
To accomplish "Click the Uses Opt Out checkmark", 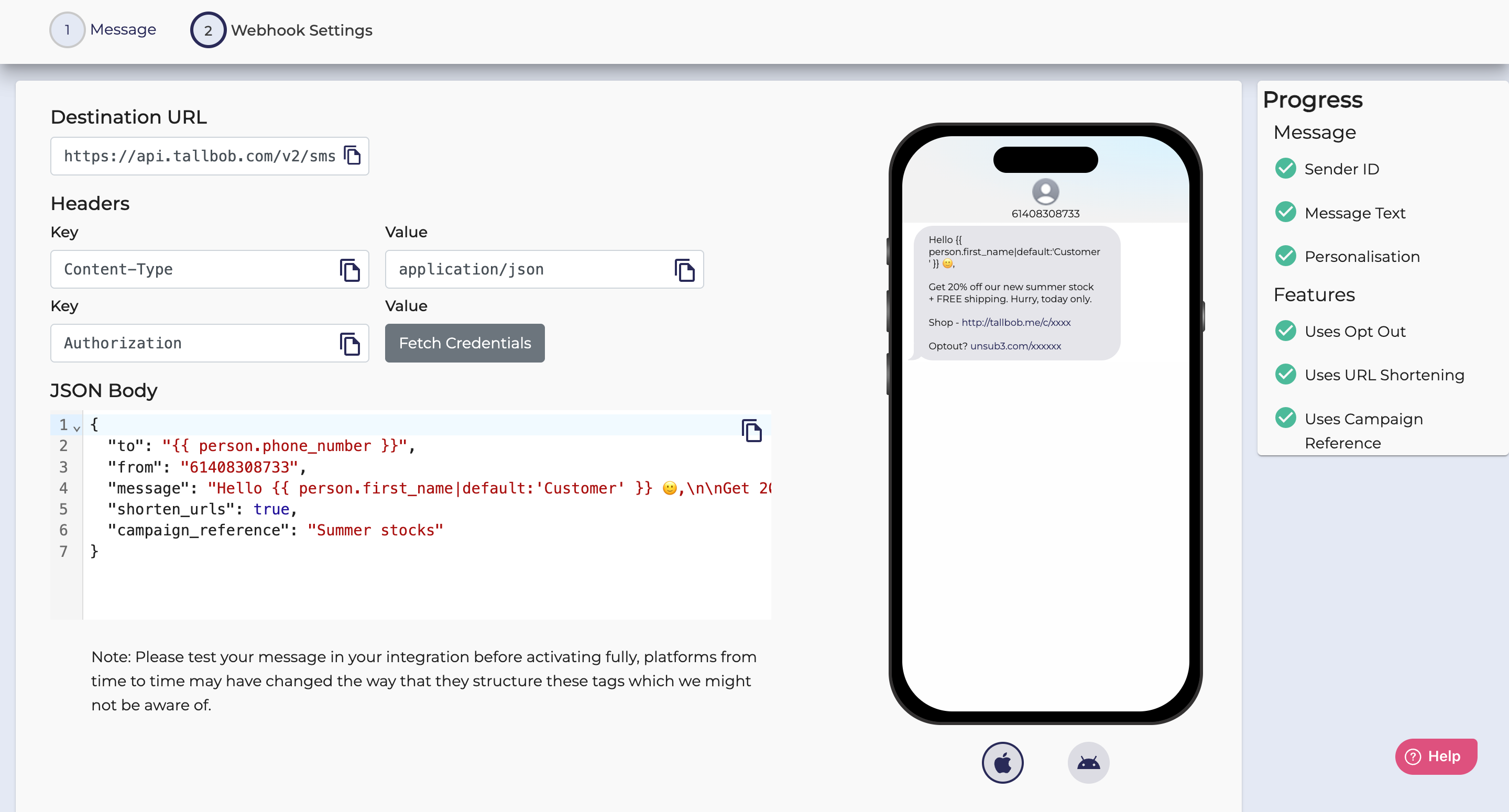I will click(1285, 331).
